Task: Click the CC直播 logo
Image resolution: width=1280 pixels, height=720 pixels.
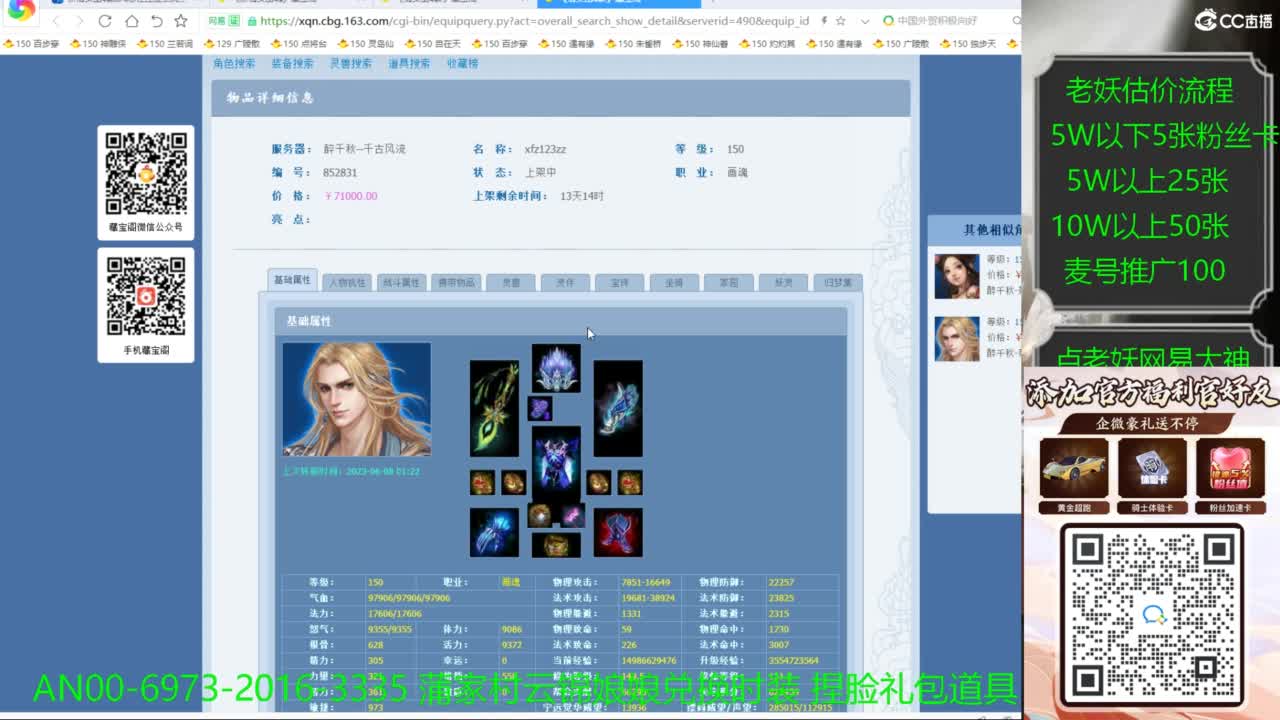Action: click(1232, 20)
